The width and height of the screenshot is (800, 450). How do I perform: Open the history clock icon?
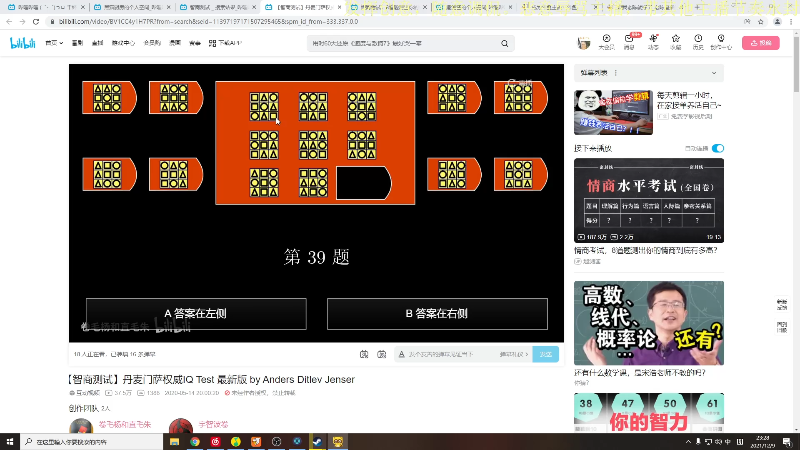pyautogui.click(x=698, y=42)
